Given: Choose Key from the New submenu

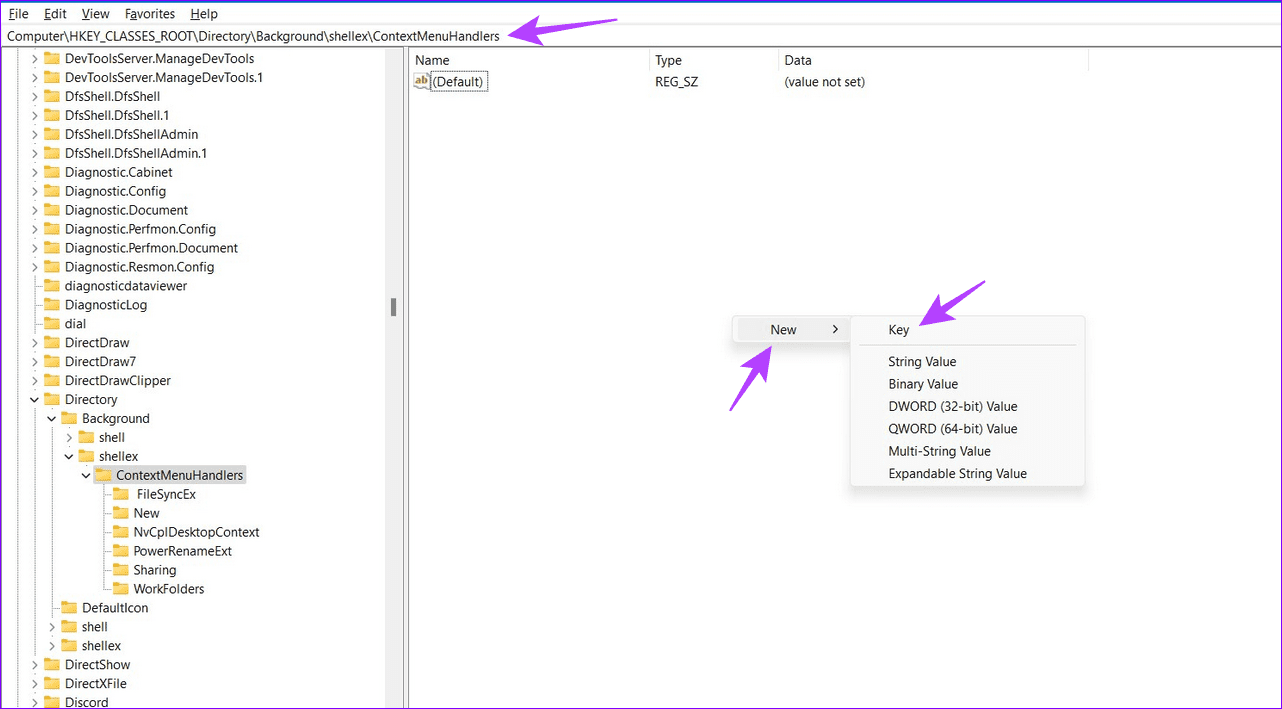Looking at the screenshot, I should pos(898,330).
